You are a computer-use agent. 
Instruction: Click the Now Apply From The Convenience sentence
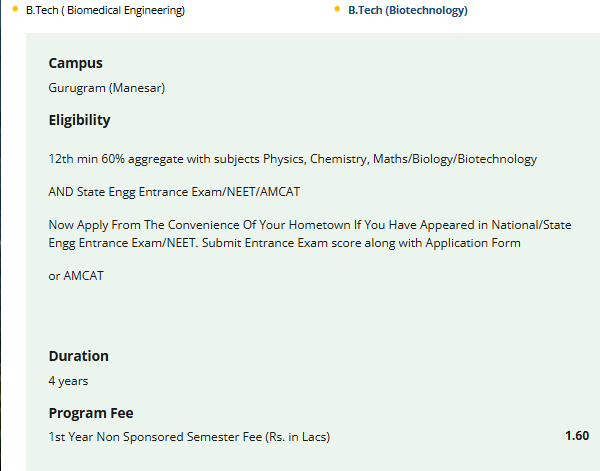coord(310,225)
